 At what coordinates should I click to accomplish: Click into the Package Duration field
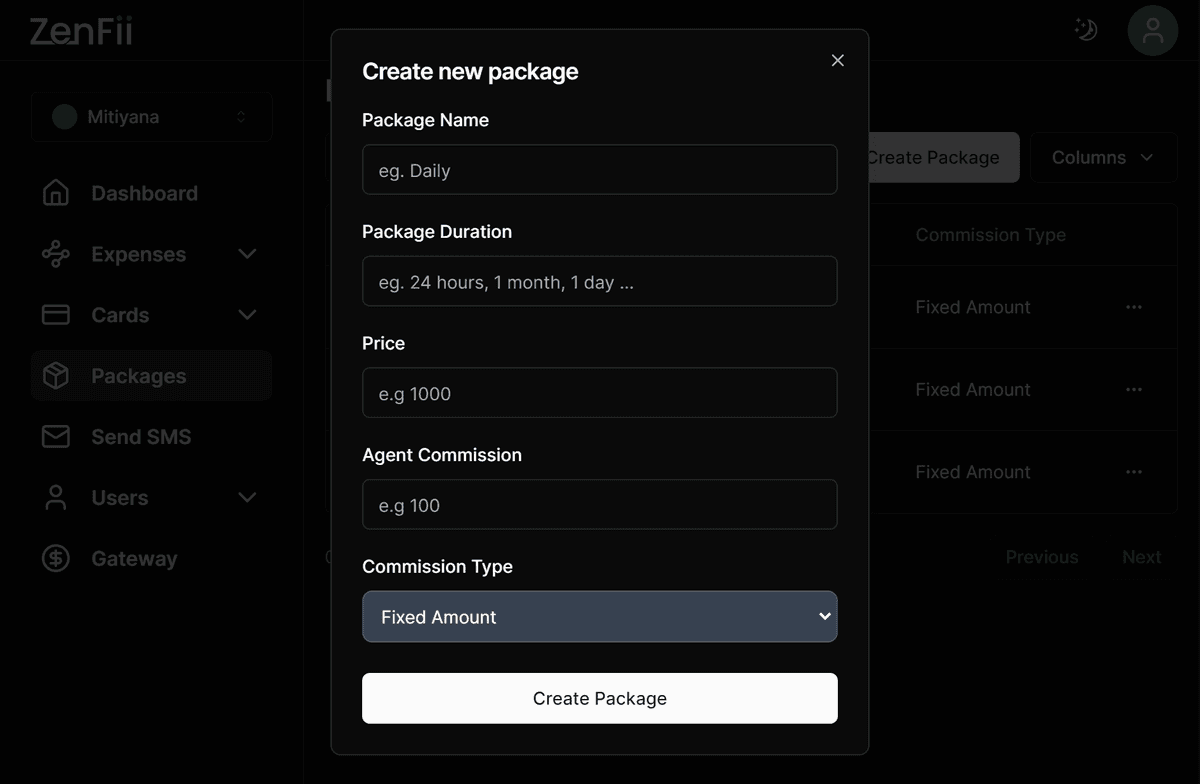pos(599,282)
